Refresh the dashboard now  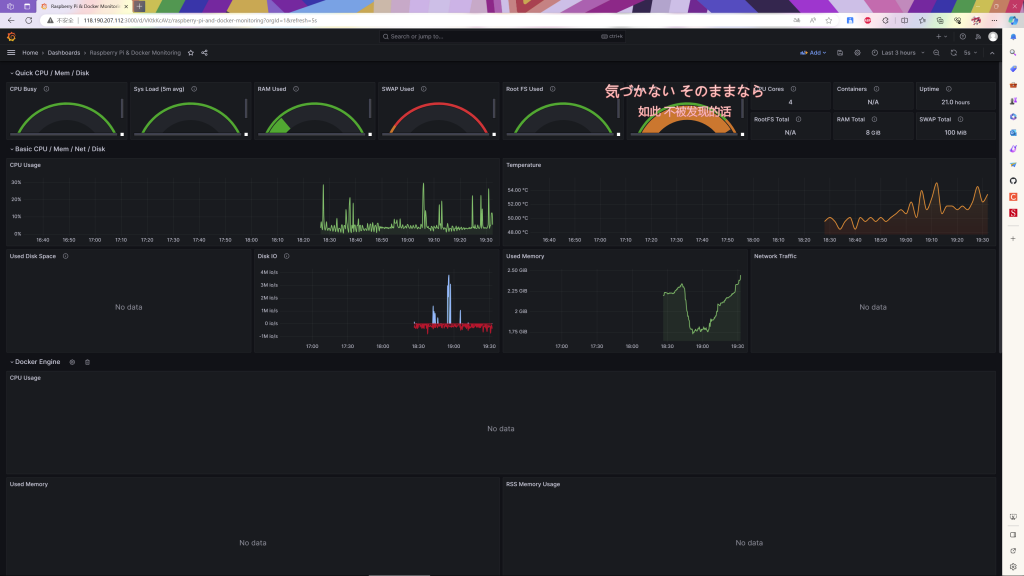click(x=953, y=53)
